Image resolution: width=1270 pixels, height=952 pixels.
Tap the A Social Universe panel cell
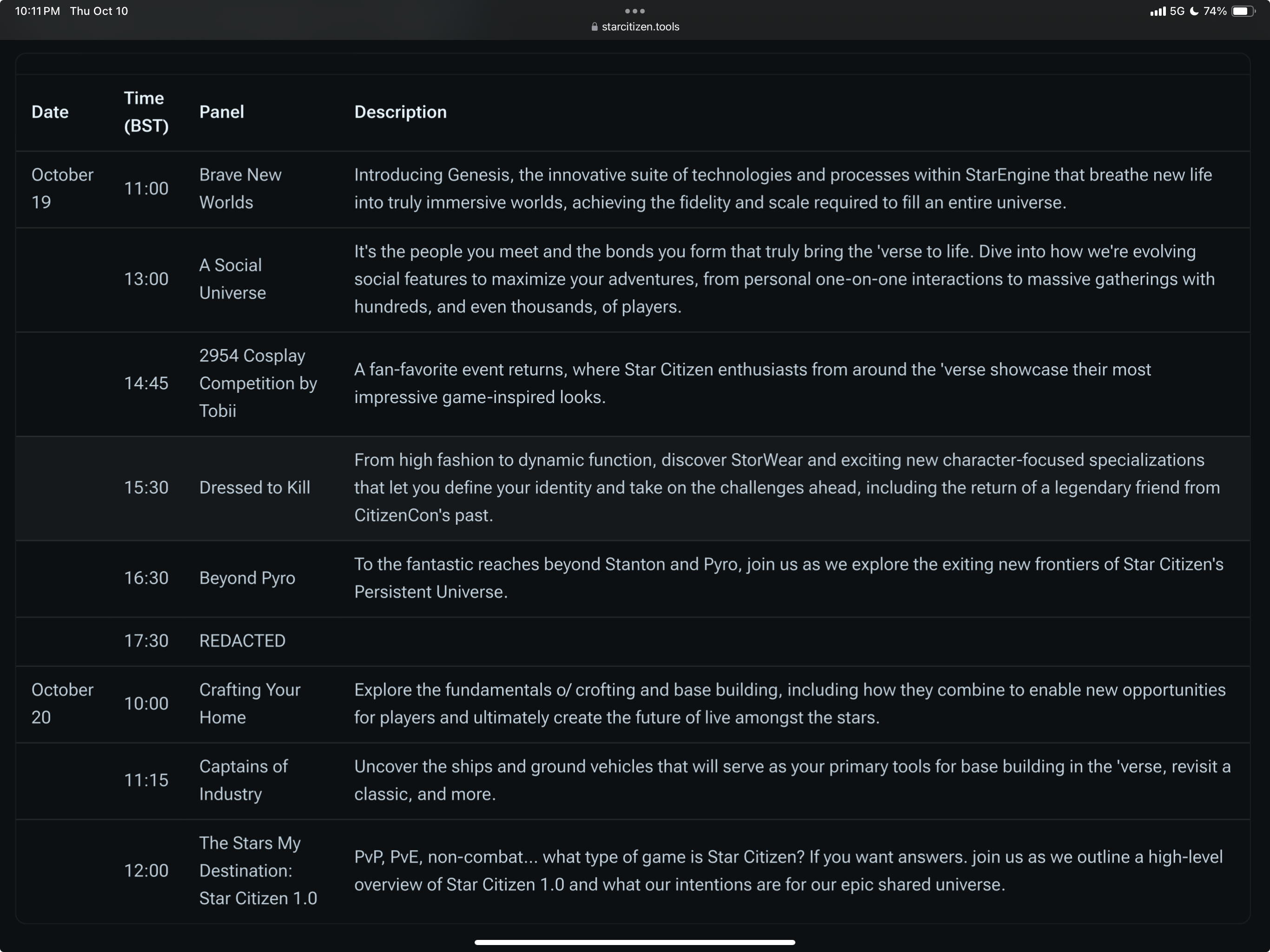[x=232, y=279]
